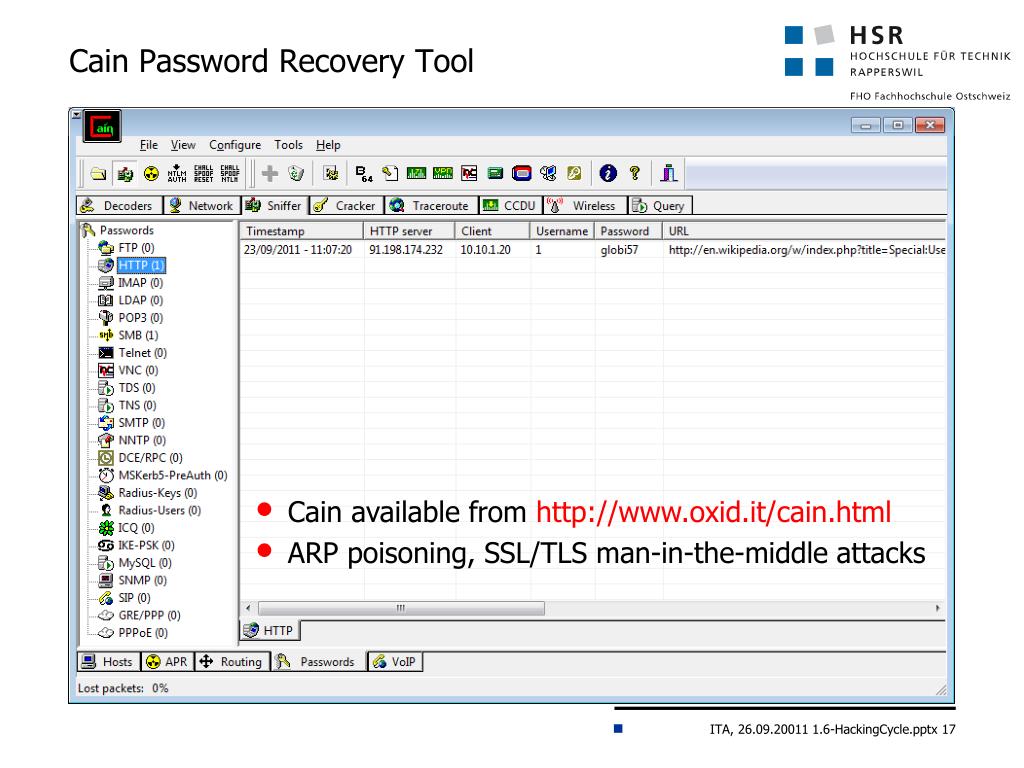Toggle the yellow radioactive APR toolbar icon

click(x=151, y=173)
